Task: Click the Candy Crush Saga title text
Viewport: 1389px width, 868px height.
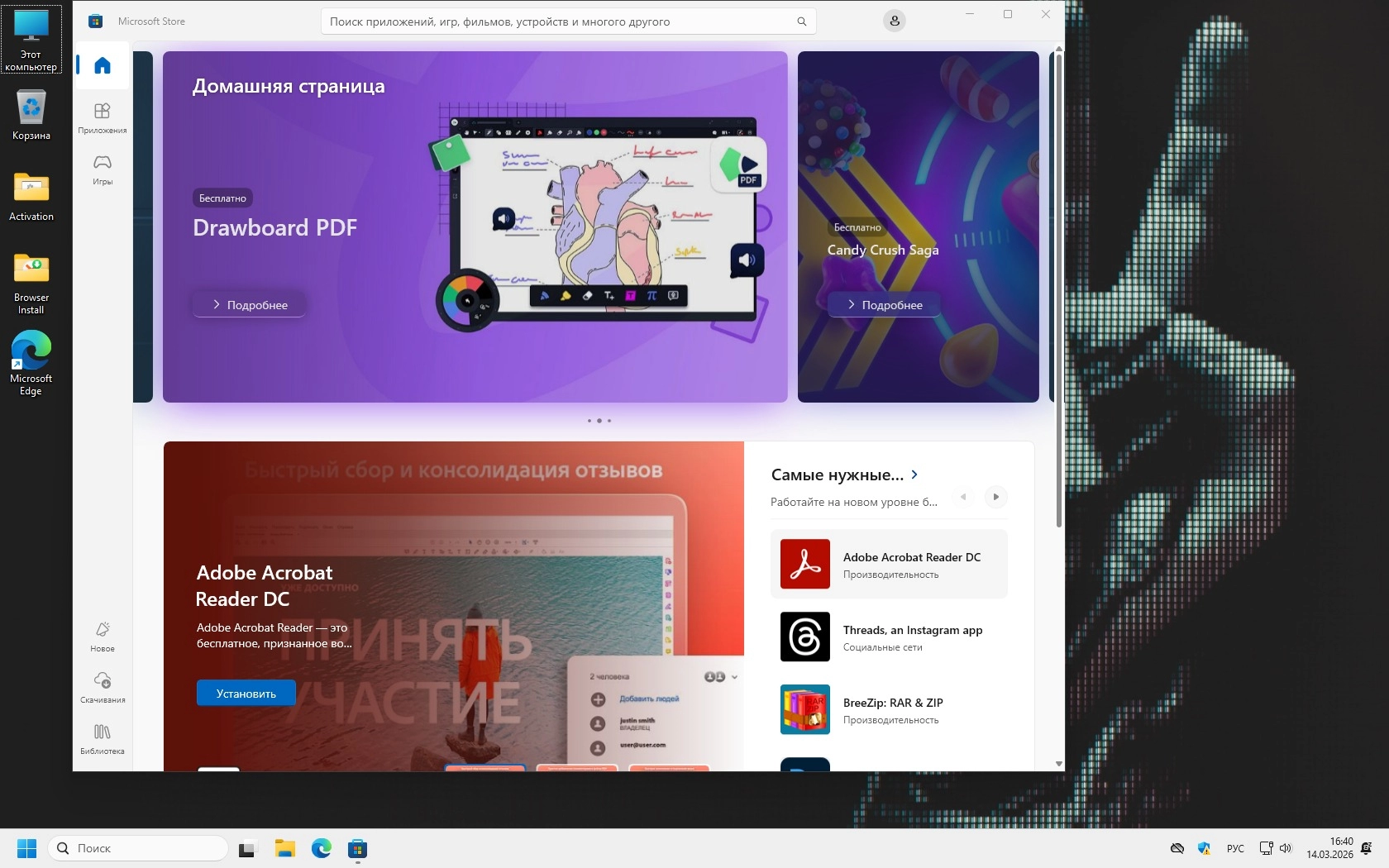Action: [883, 250]
